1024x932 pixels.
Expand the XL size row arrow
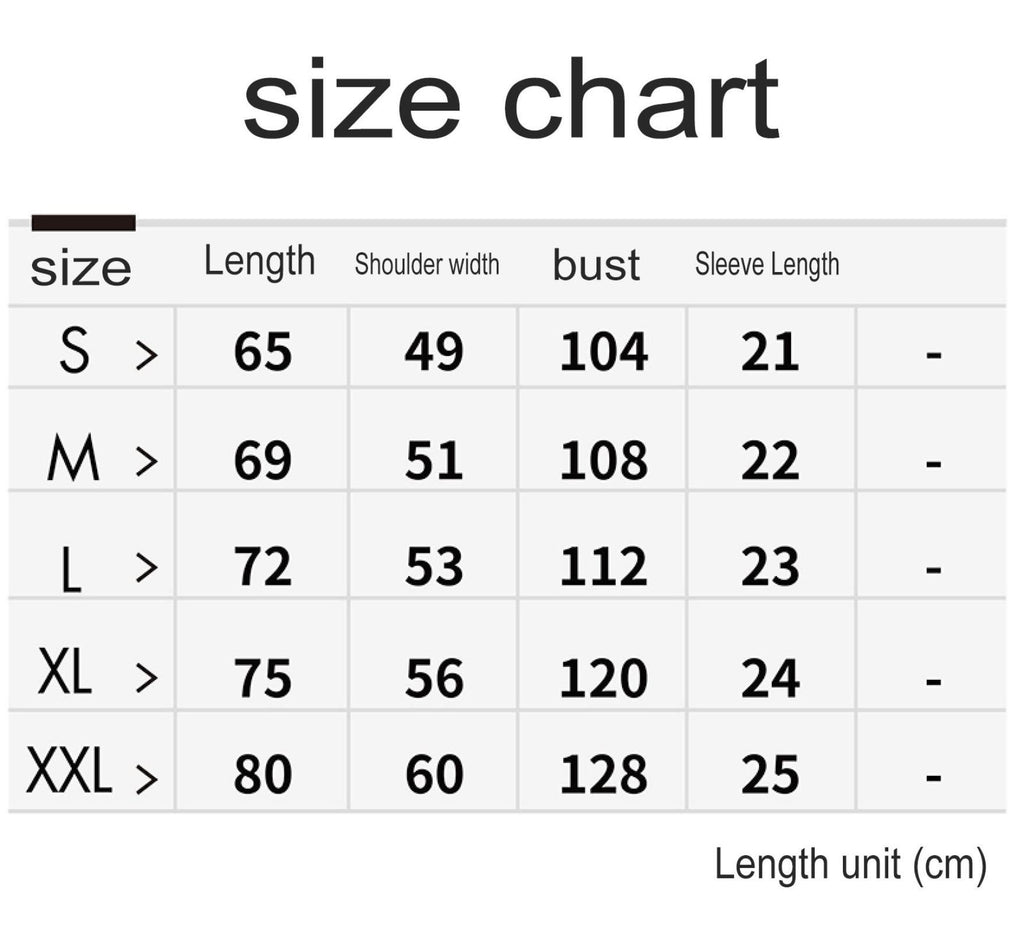coord(147,677)
